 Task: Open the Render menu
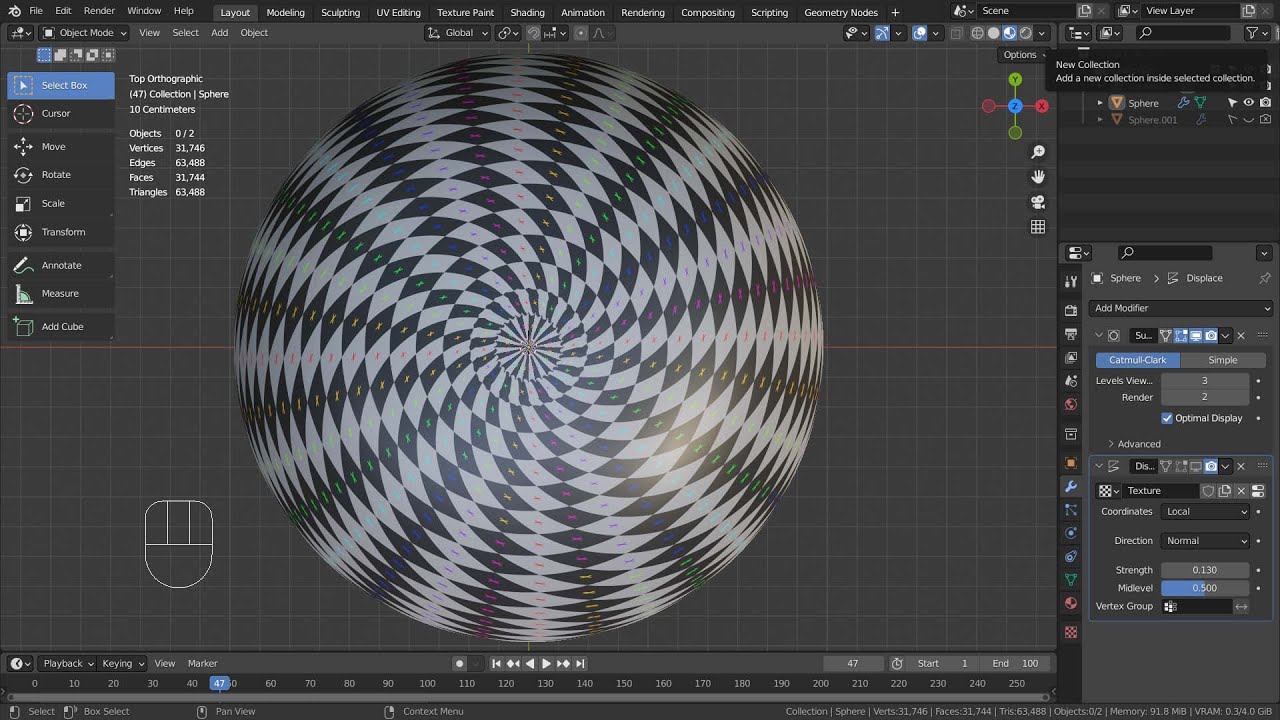(99, 11)
